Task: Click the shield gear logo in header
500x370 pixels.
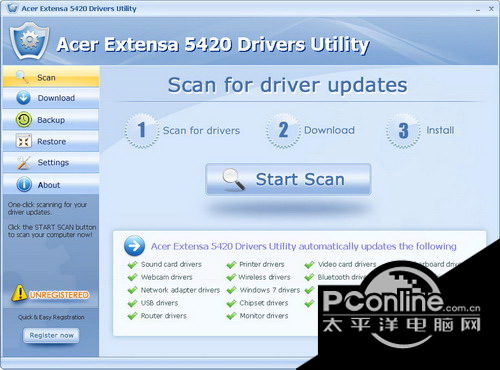Action: click(30, 41)
